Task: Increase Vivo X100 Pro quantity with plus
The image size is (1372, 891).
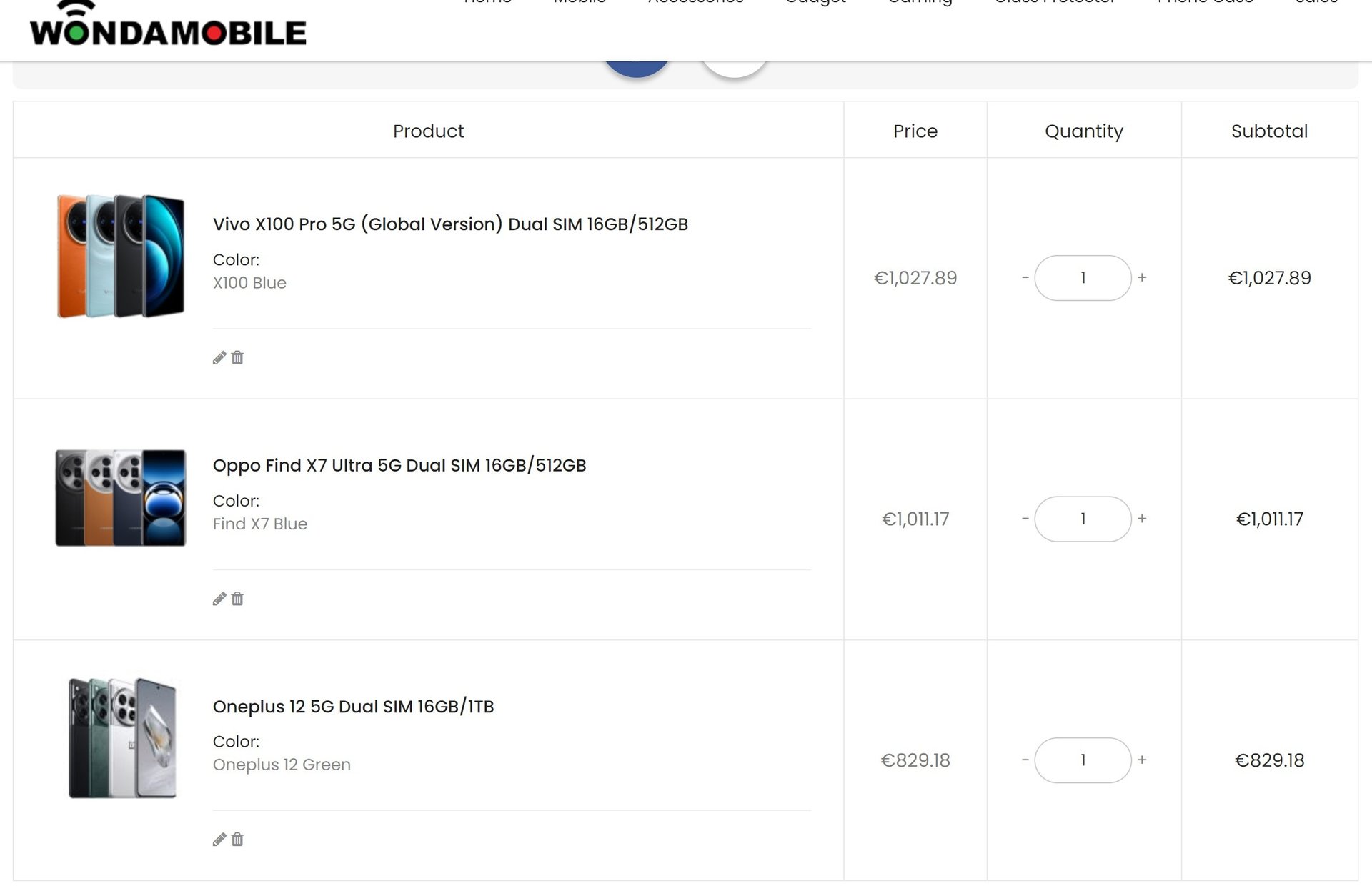Action: coord(1142,278)
